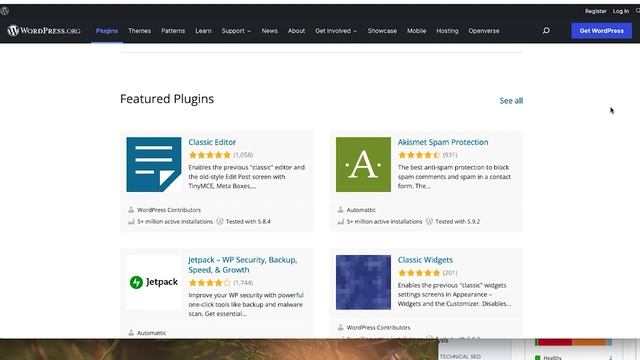640x360 pixels.
Task: Click the Log In link
Action: coord(621,11)
